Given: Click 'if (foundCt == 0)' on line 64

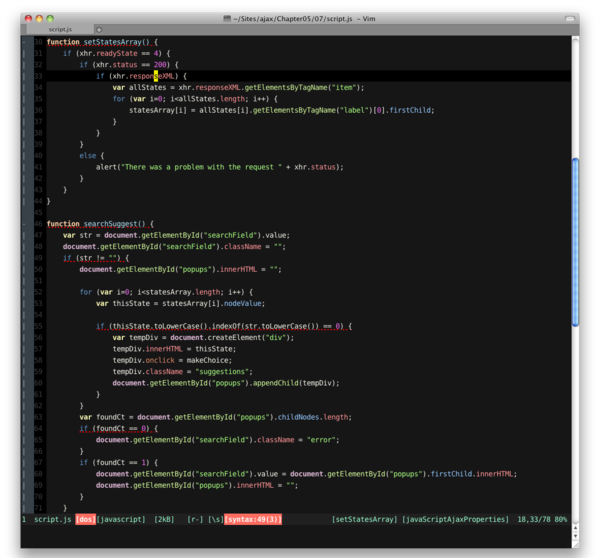Looking at the screenshot, I should (114, 428).
